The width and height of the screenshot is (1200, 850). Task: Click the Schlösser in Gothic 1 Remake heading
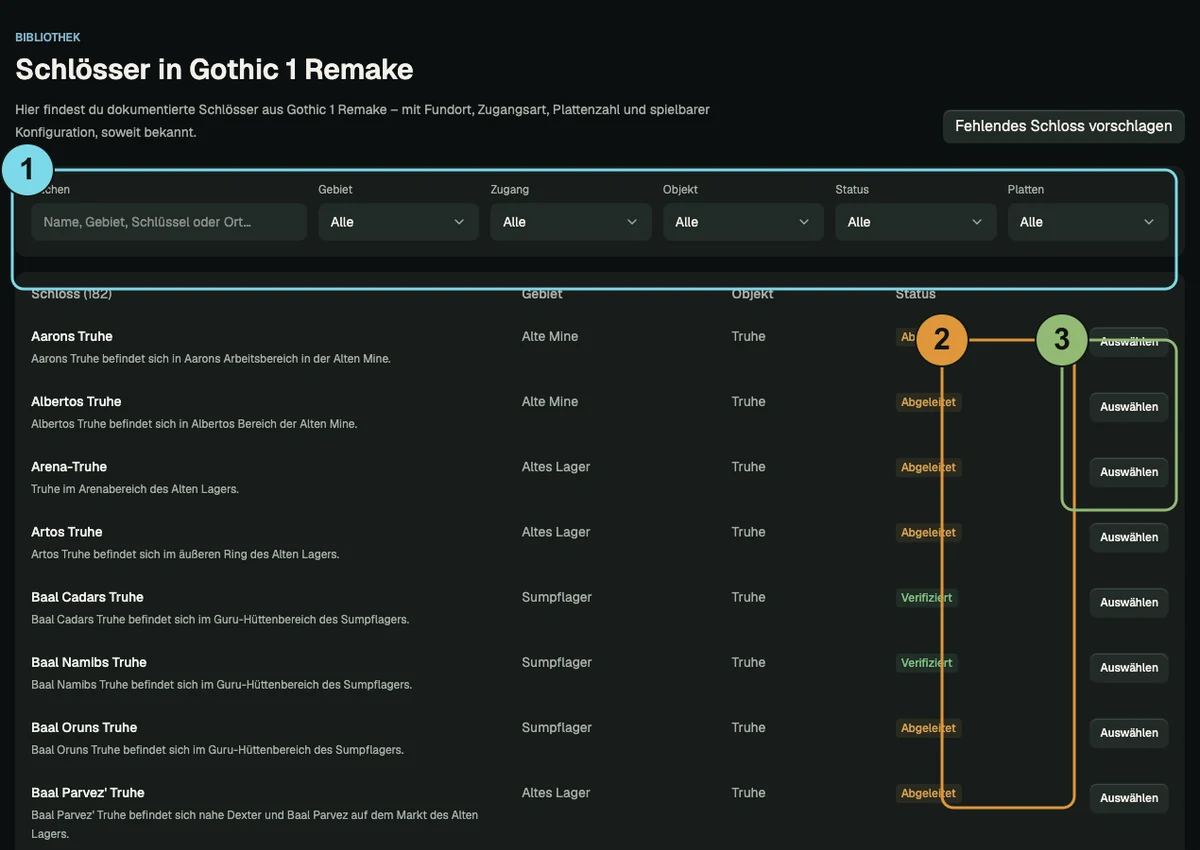pos(214,69)
